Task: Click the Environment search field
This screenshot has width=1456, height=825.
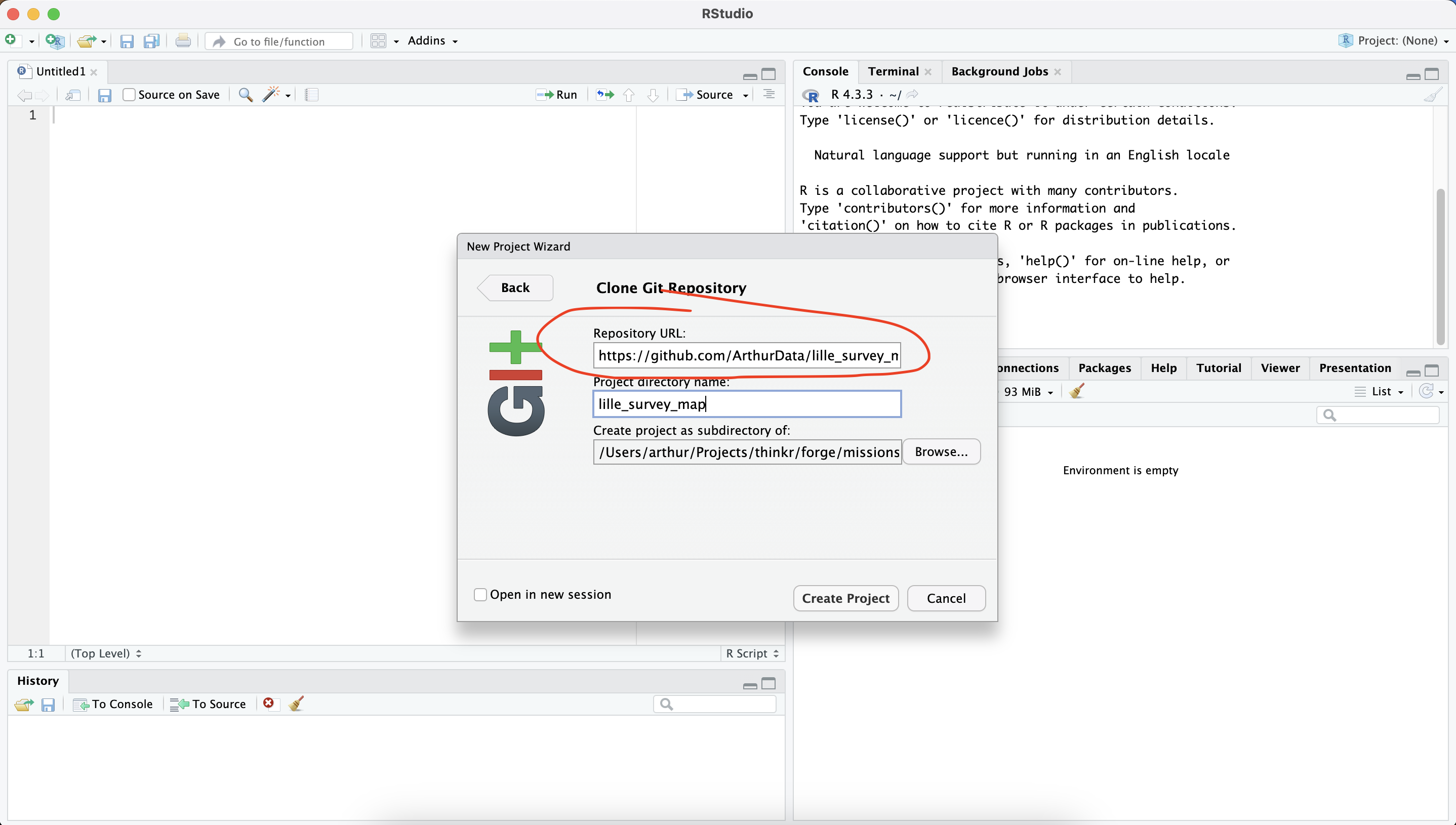Action: pos(1377,416)
